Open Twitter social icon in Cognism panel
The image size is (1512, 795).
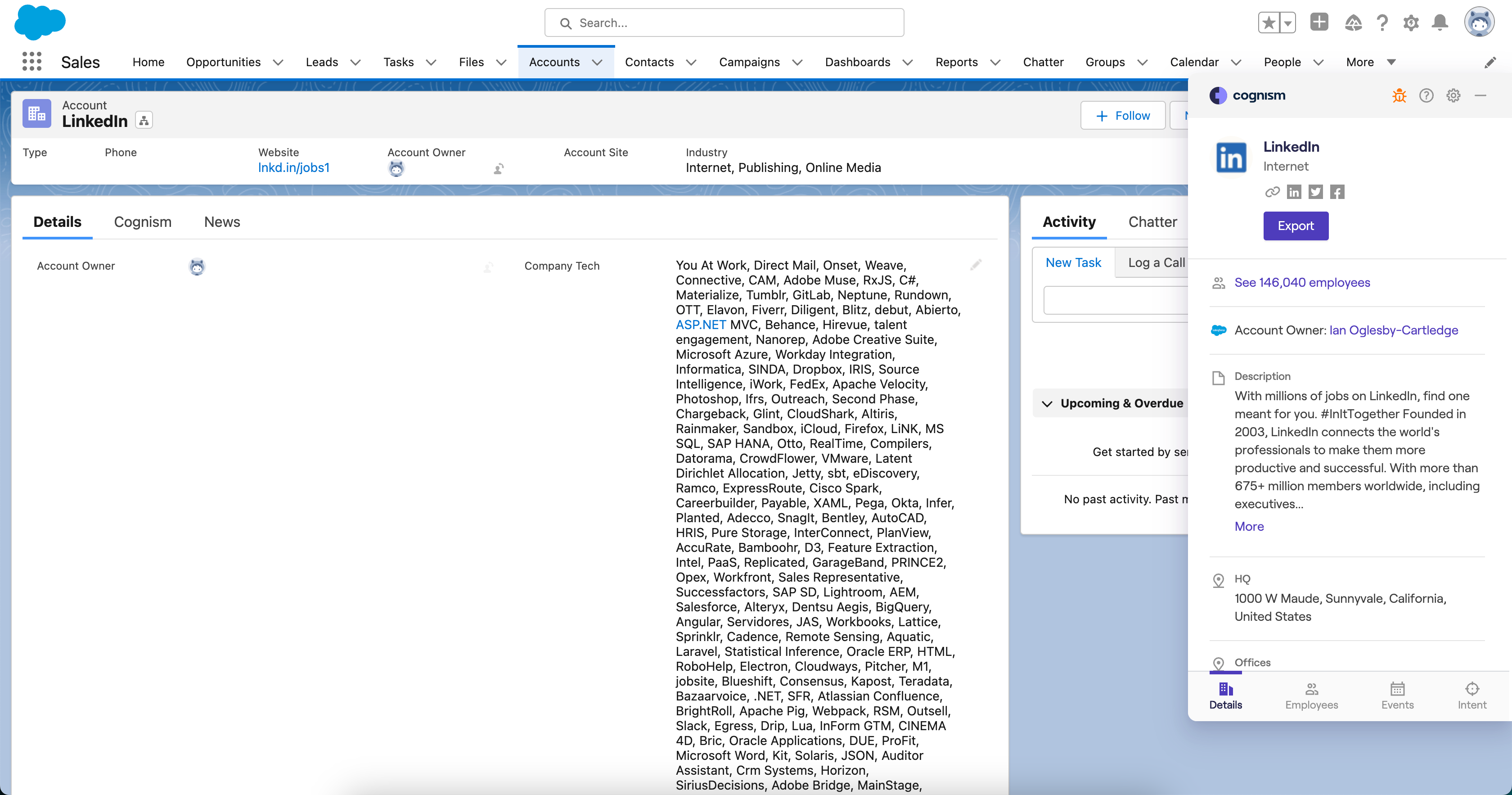tap(1315, 192)
